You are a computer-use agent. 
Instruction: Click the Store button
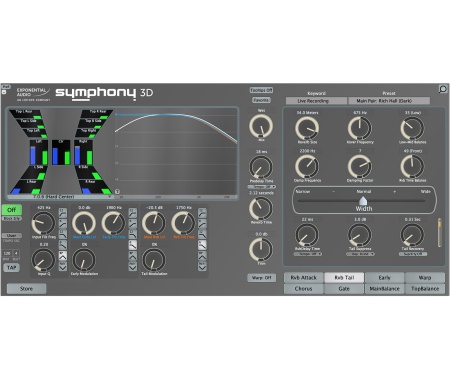tap(26, 289)
